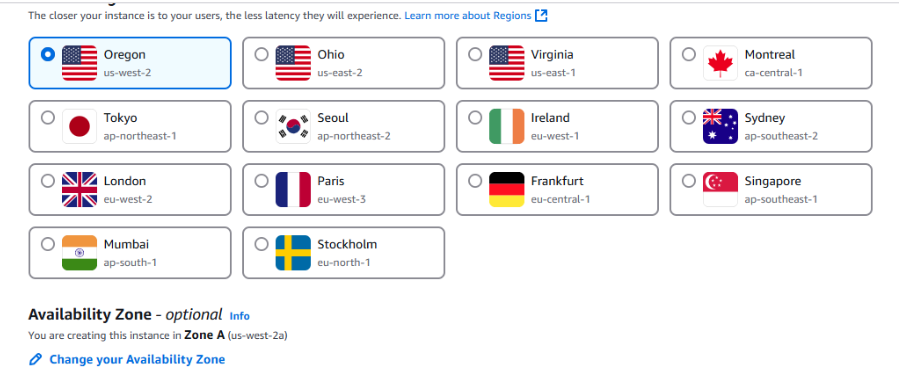
Task: Select the Ohio us-east-2 radio button
Action: [x=261, y=54]
